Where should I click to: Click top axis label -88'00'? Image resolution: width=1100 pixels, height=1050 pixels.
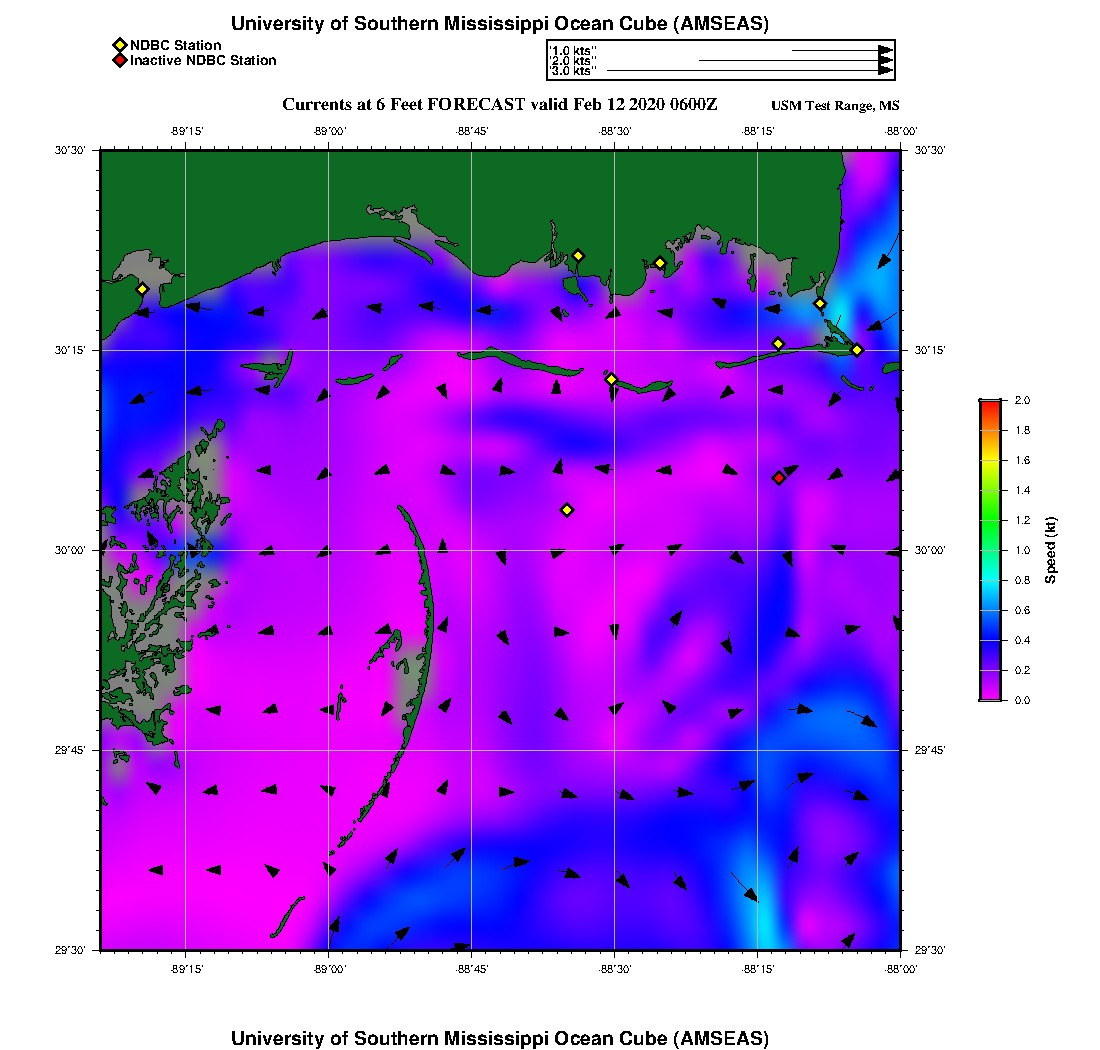pyautogui.click(x=901, y=131)
